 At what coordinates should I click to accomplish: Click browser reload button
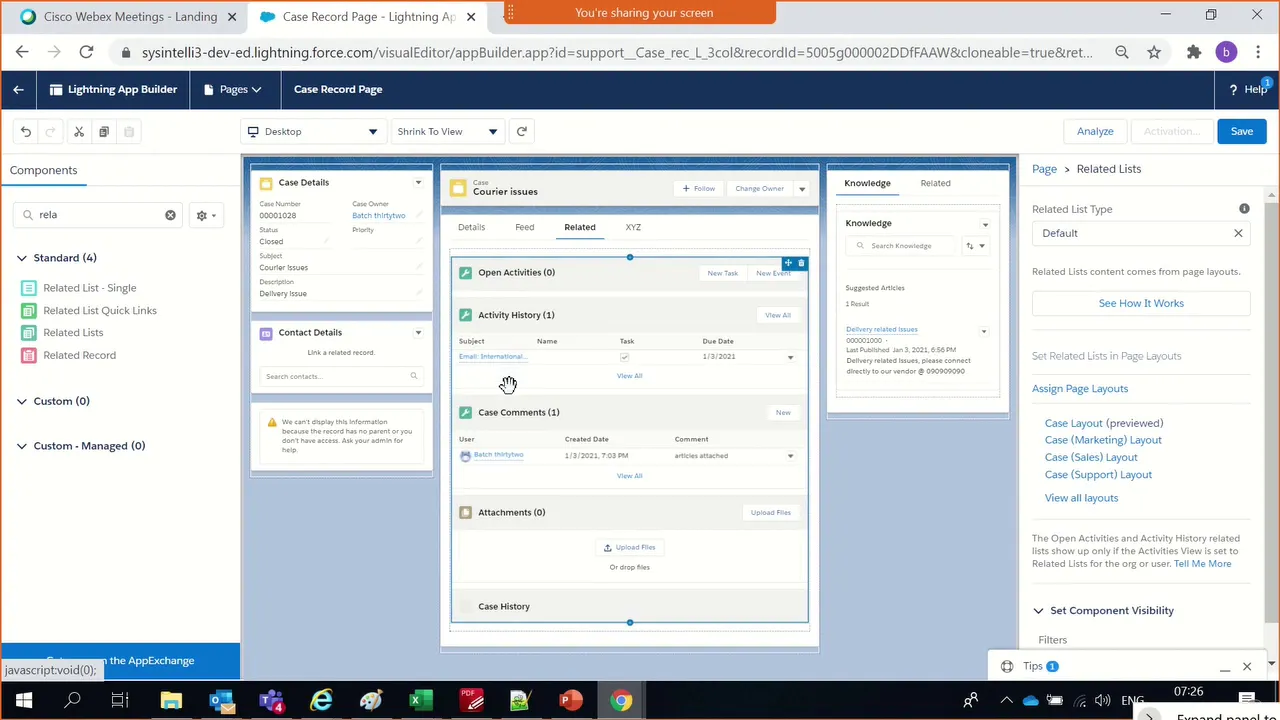point(86,52)
